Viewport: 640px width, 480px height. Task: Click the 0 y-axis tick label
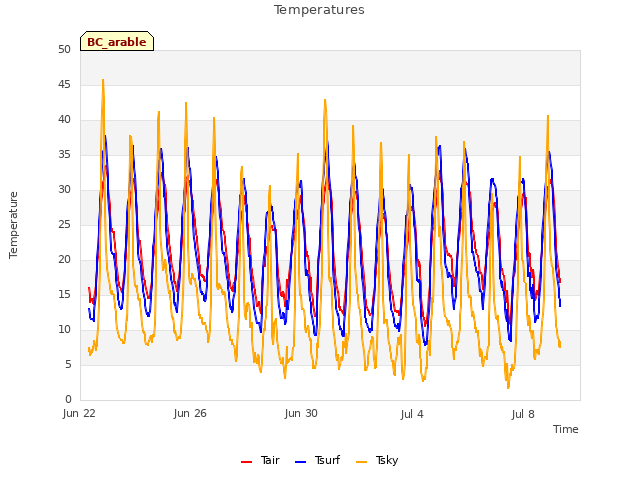click(68, 400)
